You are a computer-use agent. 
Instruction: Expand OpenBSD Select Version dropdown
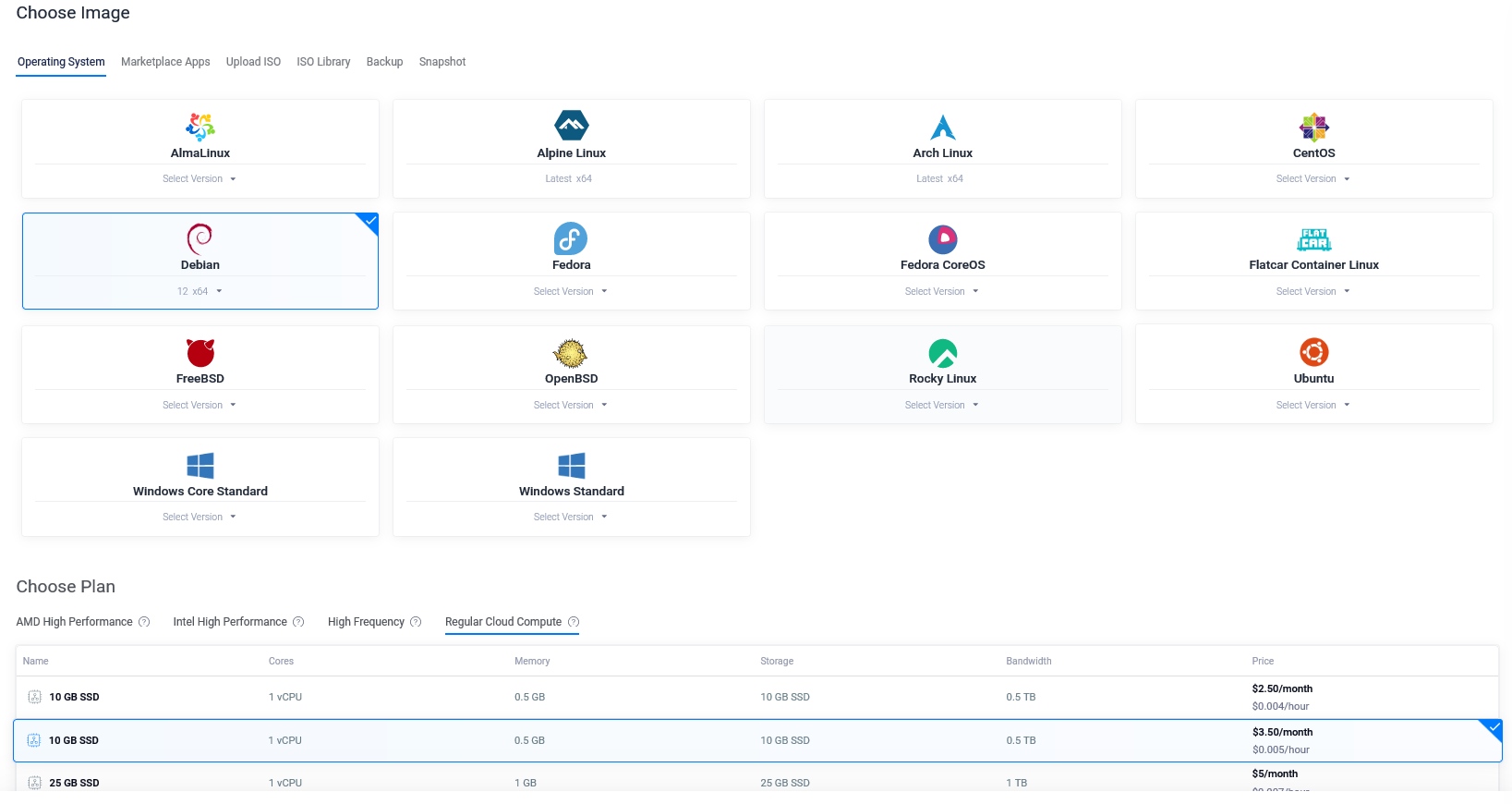pyautogui.click(x=571, y=405)
